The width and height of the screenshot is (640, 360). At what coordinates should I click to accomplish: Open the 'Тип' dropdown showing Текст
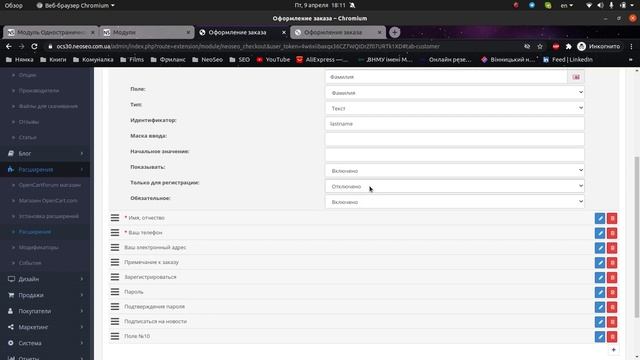click(x=455, y=108)
